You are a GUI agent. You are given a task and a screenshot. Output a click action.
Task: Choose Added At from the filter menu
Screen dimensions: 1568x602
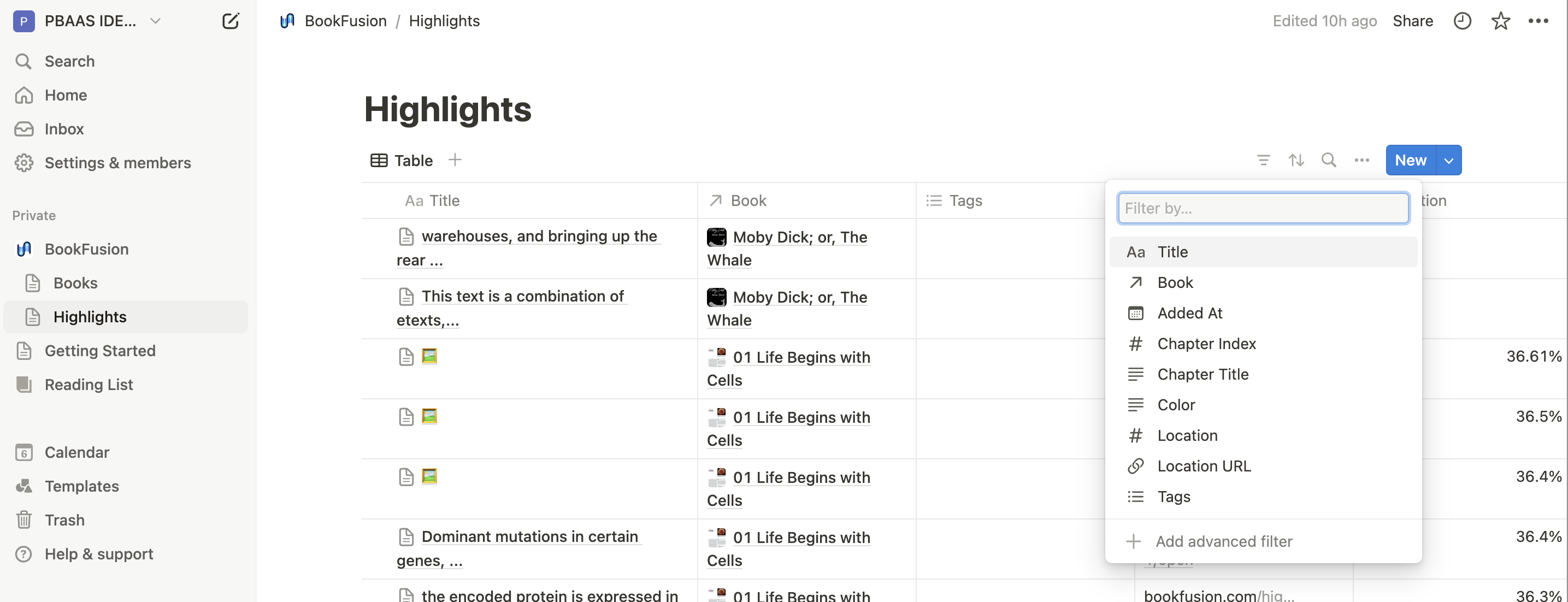(x=1190, y=313)
